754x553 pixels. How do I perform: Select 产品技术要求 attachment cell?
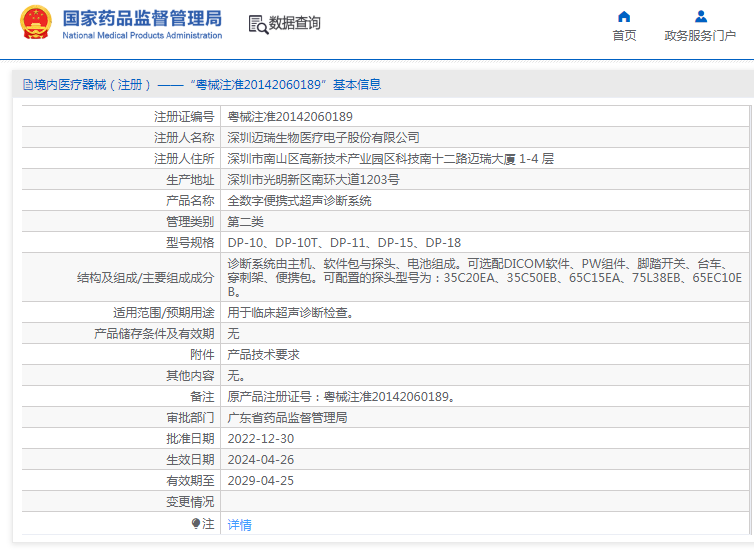[x=485, y=355]
